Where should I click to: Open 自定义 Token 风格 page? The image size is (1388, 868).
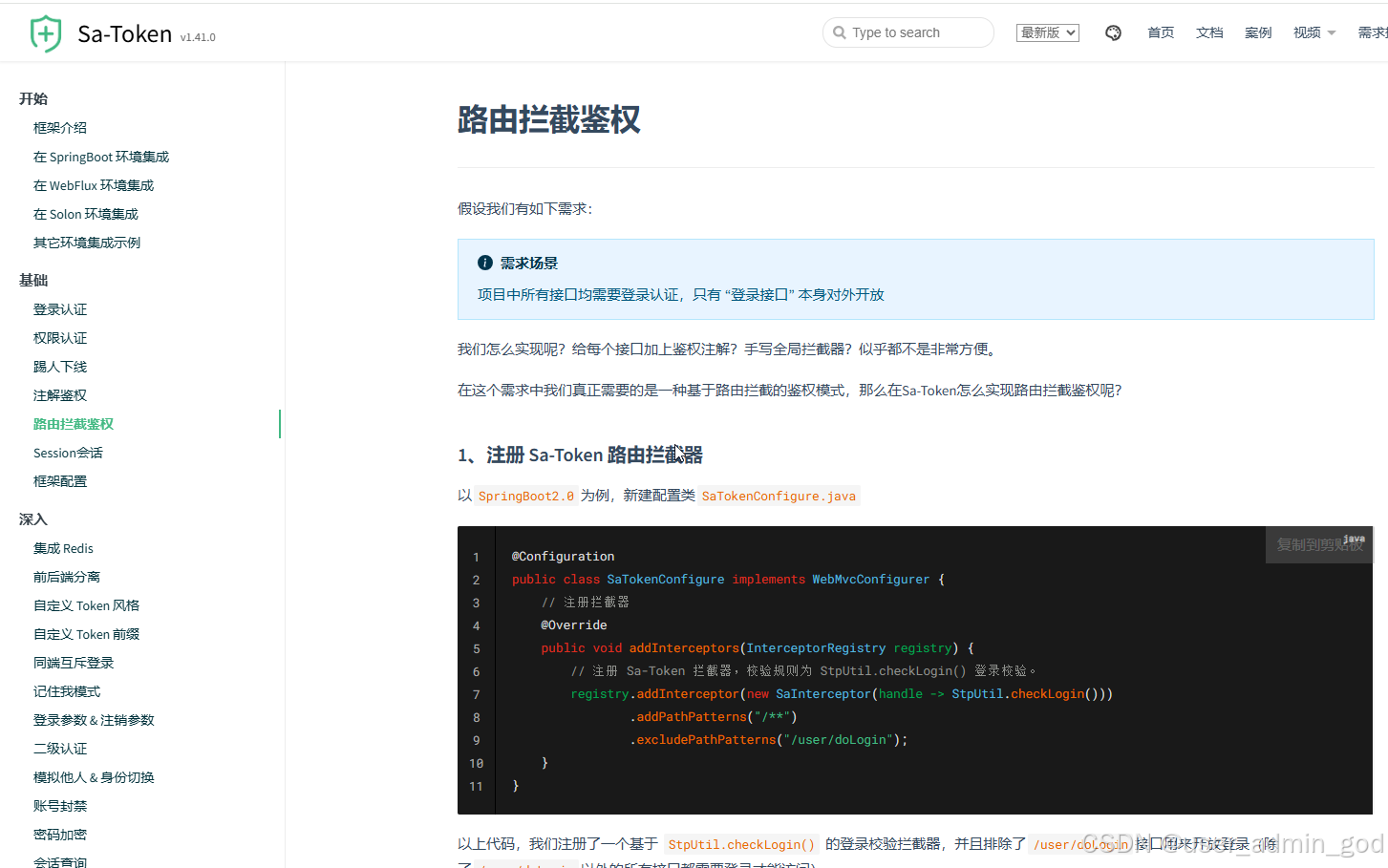click(x=86, y=605)
